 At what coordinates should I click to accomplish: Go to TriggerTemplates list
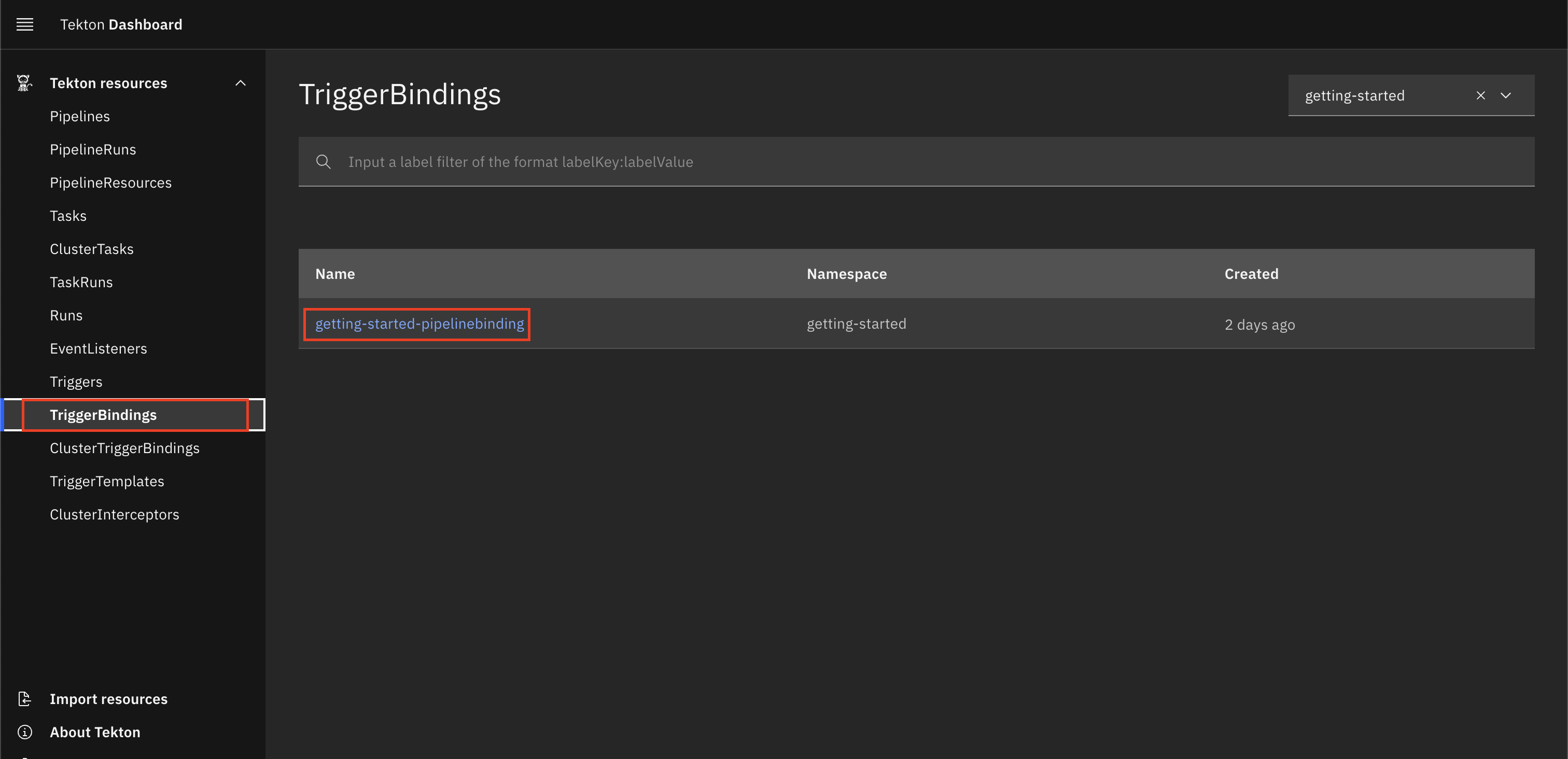point(107,482)
